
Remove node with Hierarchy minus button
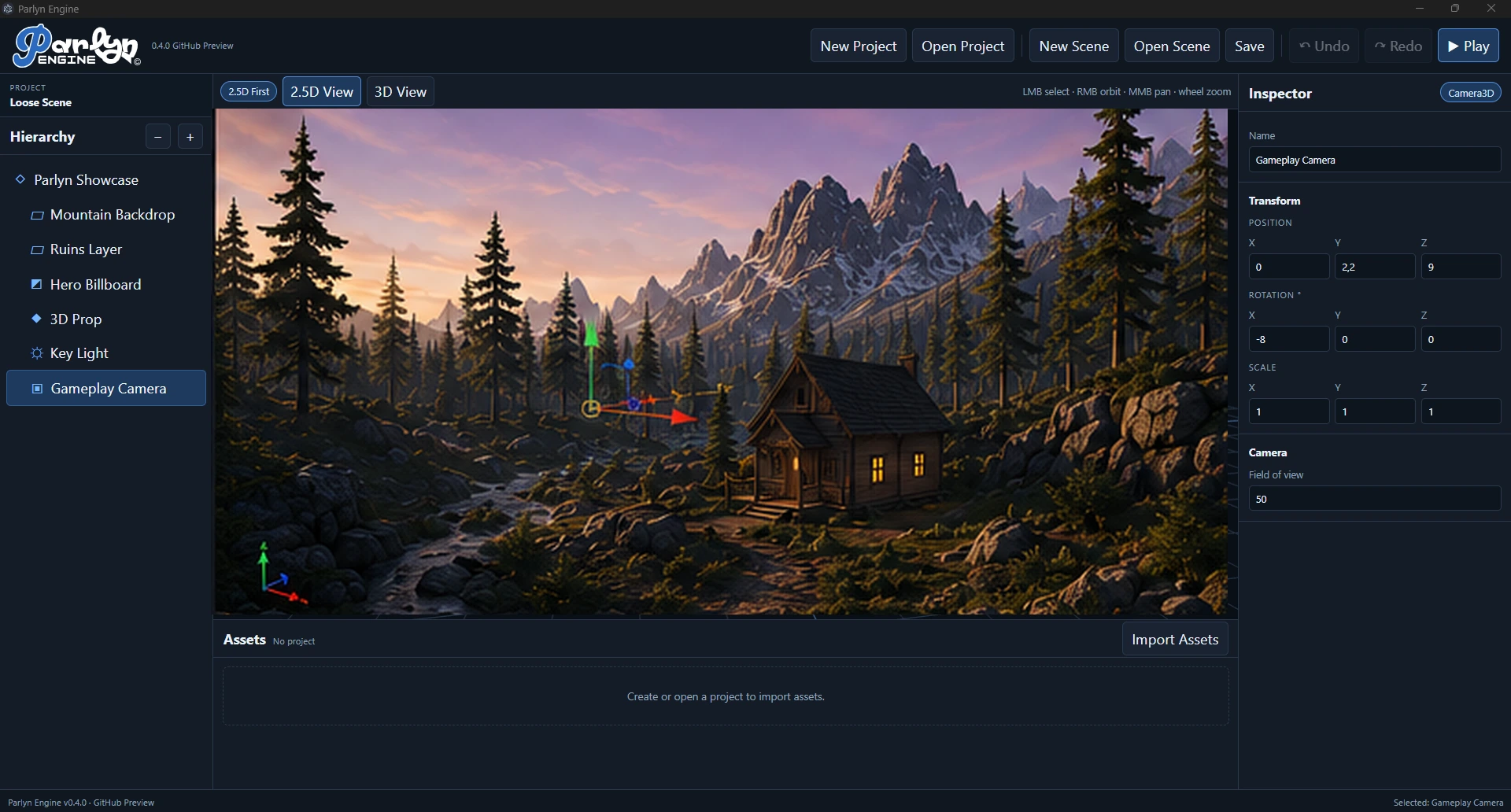158,137
